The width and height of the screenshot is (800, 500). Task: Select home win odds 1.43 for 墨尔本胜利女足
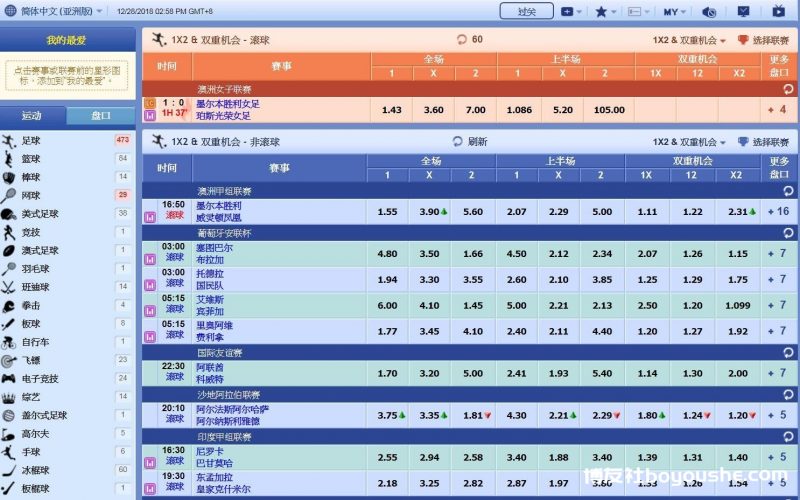point(391,109)
